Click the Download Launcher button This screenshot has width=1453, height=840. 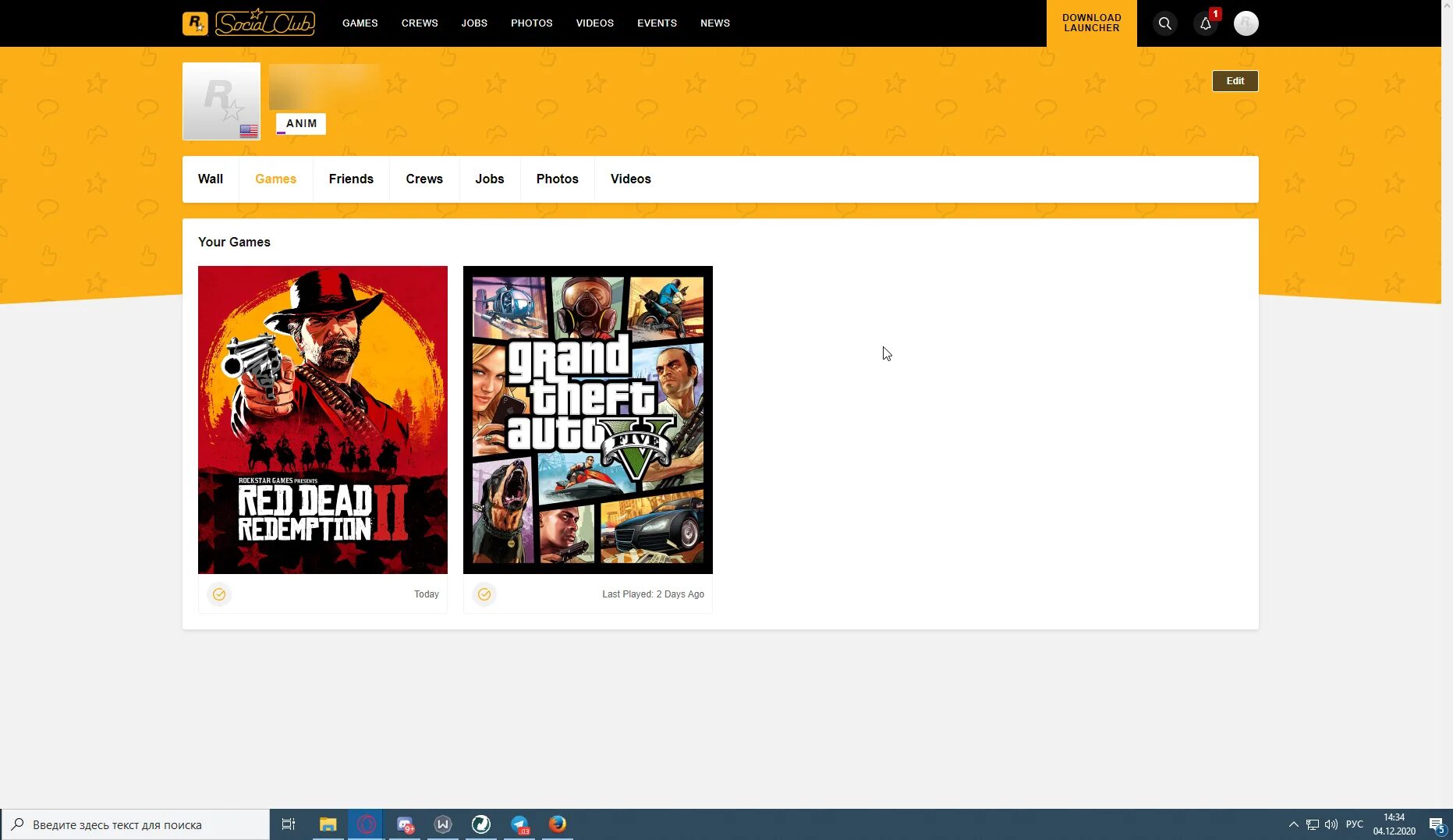click(x=1092, y=23)
